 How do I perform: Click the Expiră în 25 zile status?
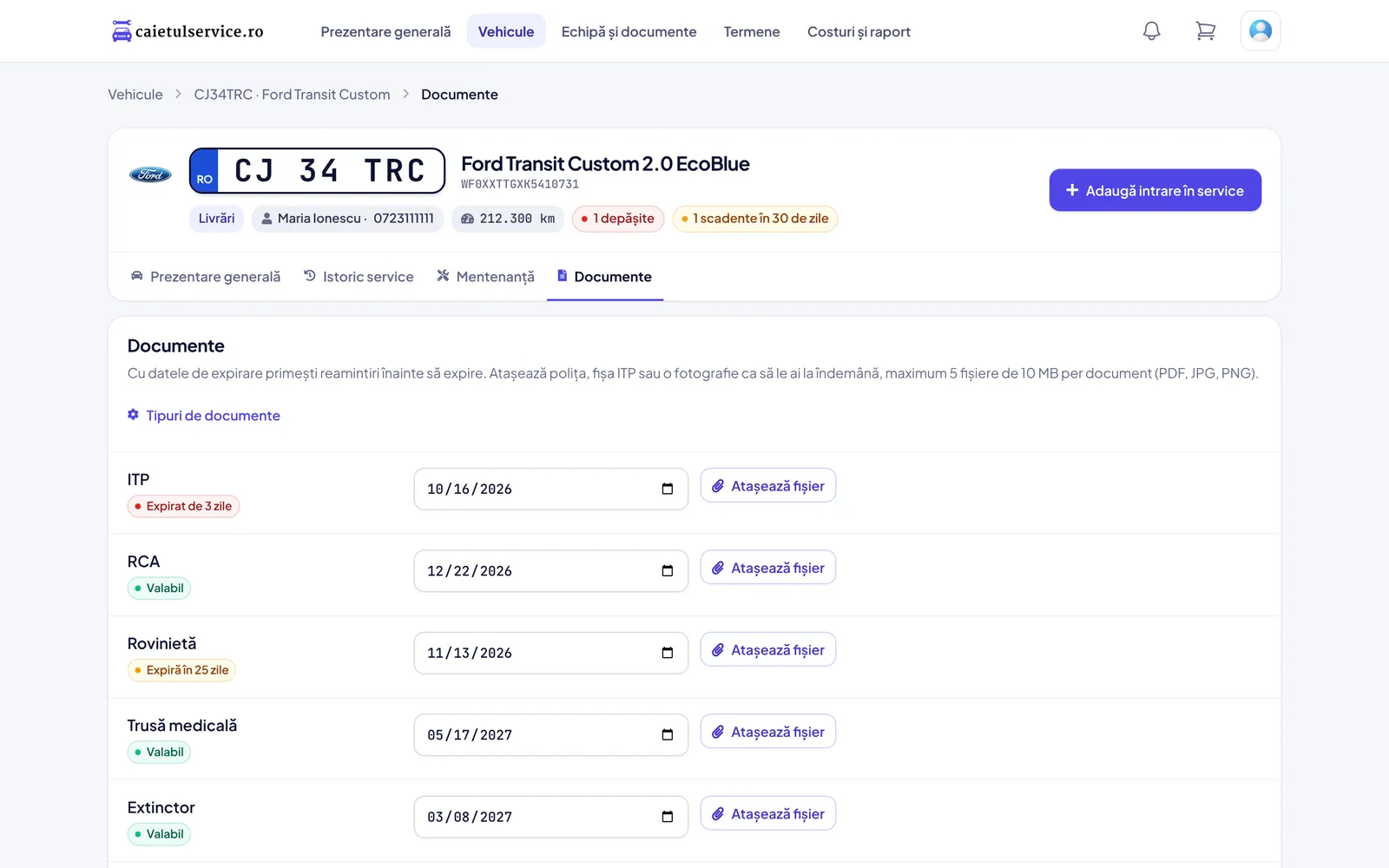pyautogui.click(x=181, y=670)
